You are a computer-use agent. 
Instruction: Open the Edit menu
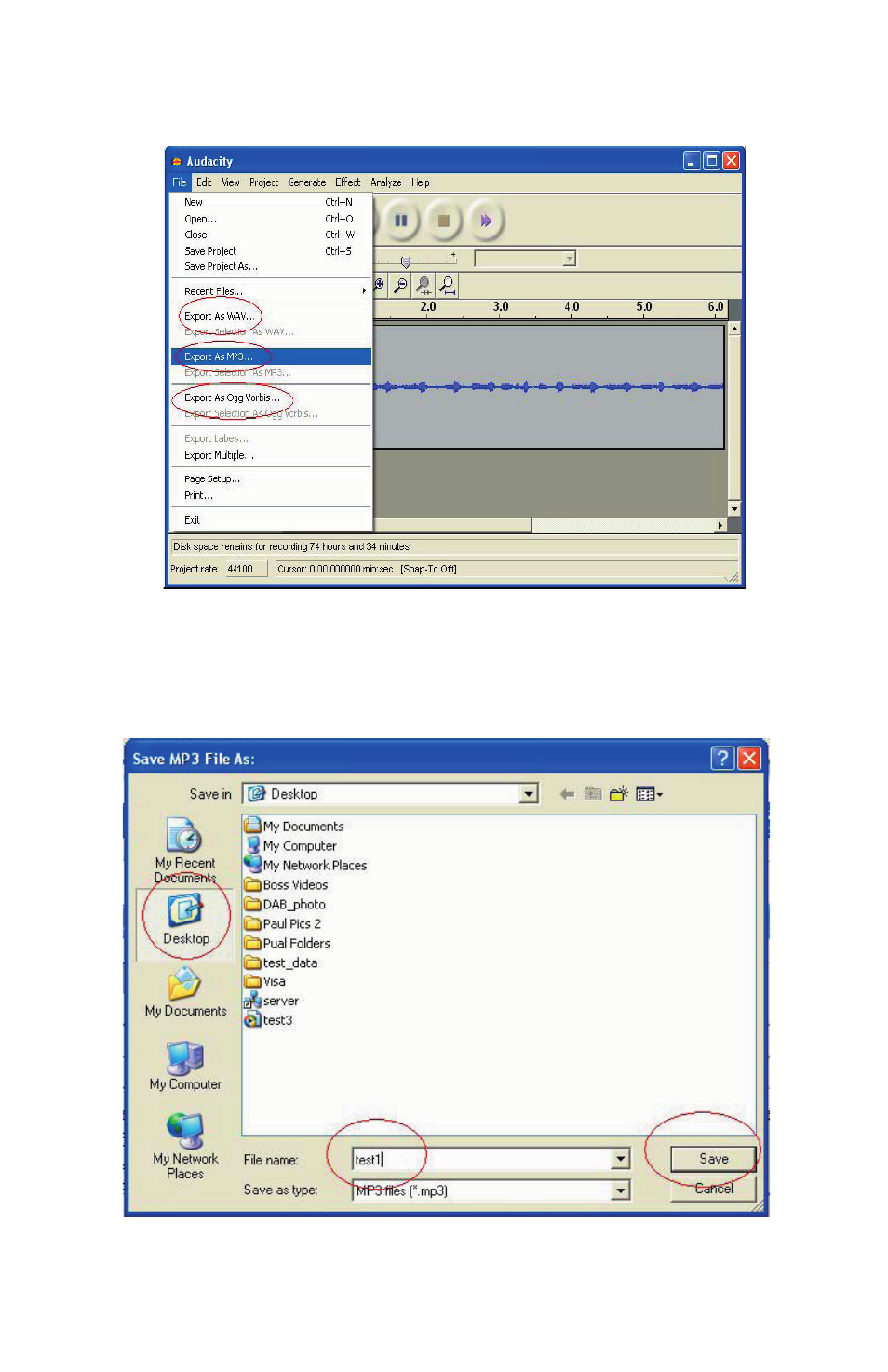click(204, 182)
